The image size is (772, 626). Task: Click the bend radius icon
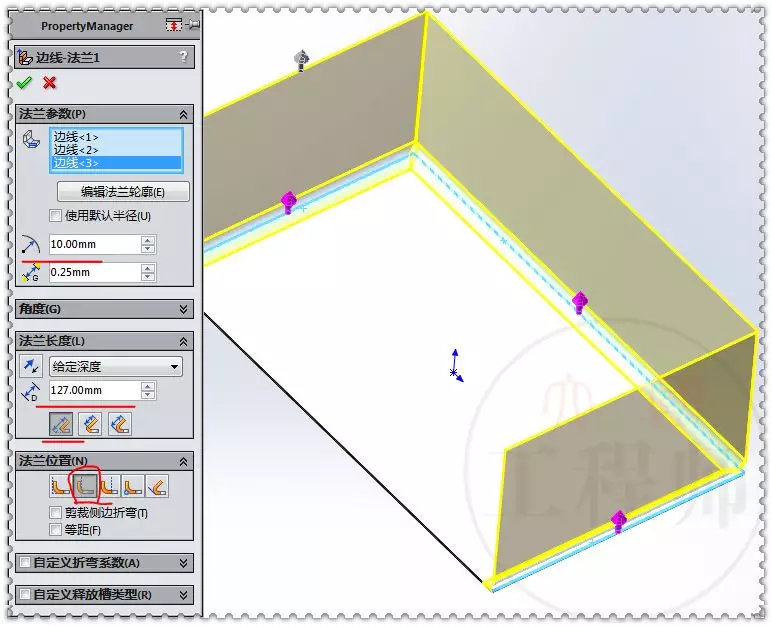[x=31, y=244]
